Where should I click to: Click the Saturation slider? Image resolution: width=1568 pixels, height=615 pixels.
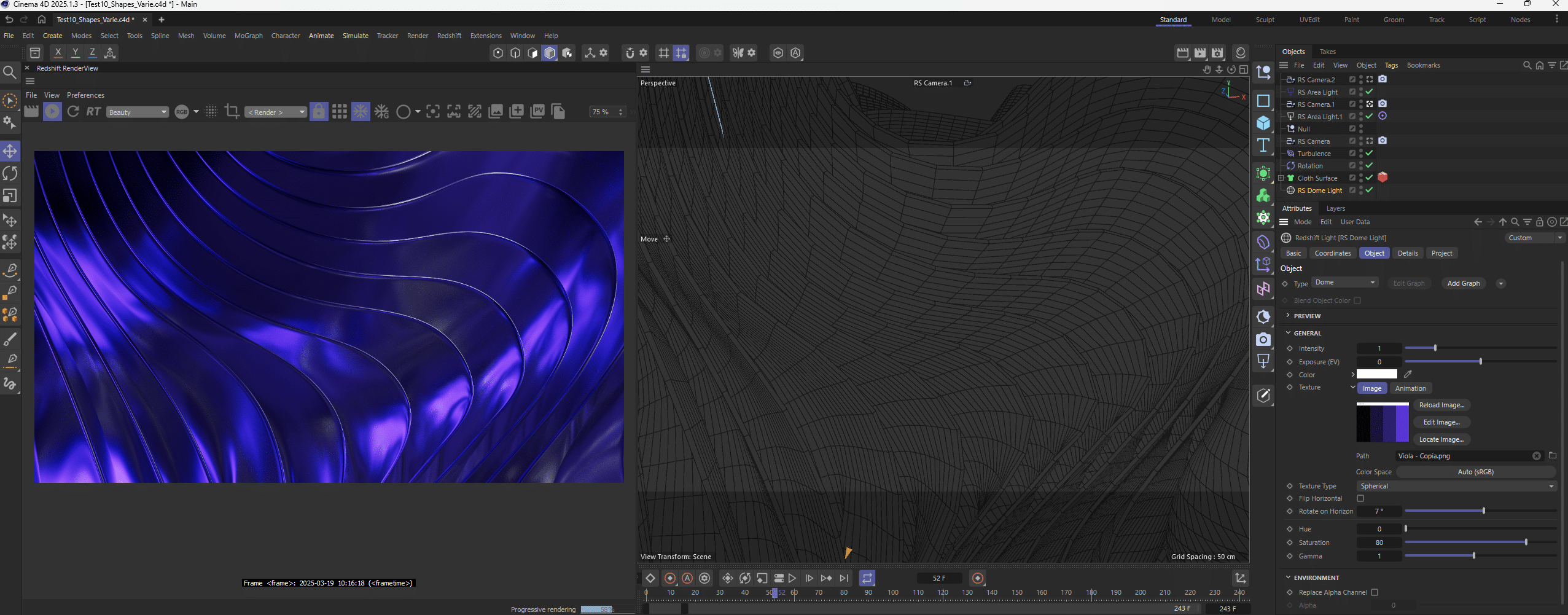click(x=1480, y=543)
